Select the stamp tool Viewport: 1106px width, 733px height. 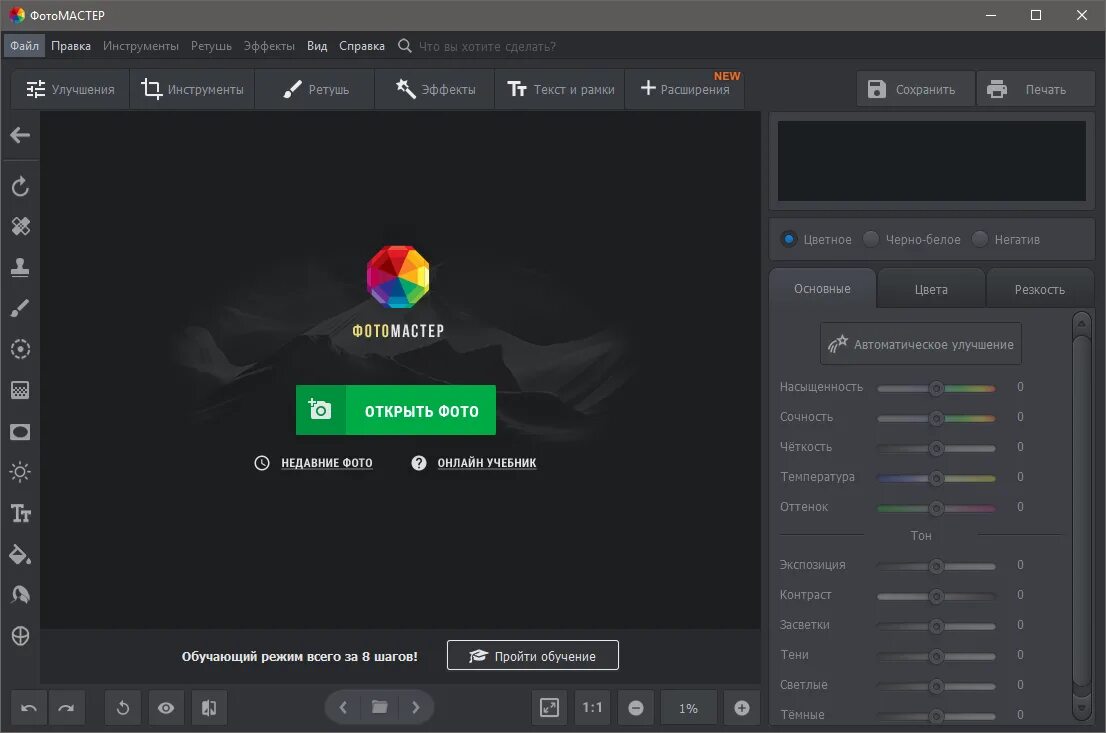[x=20, y=267]
